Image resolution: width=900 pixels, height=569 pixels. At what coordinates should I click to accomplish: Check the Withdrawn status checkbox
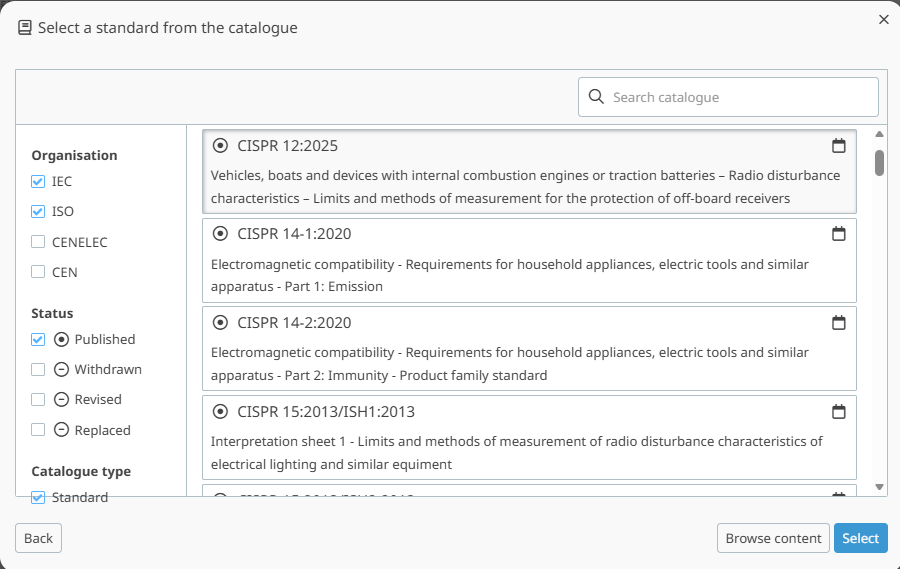pyautogui.click(x=38, y=369)
